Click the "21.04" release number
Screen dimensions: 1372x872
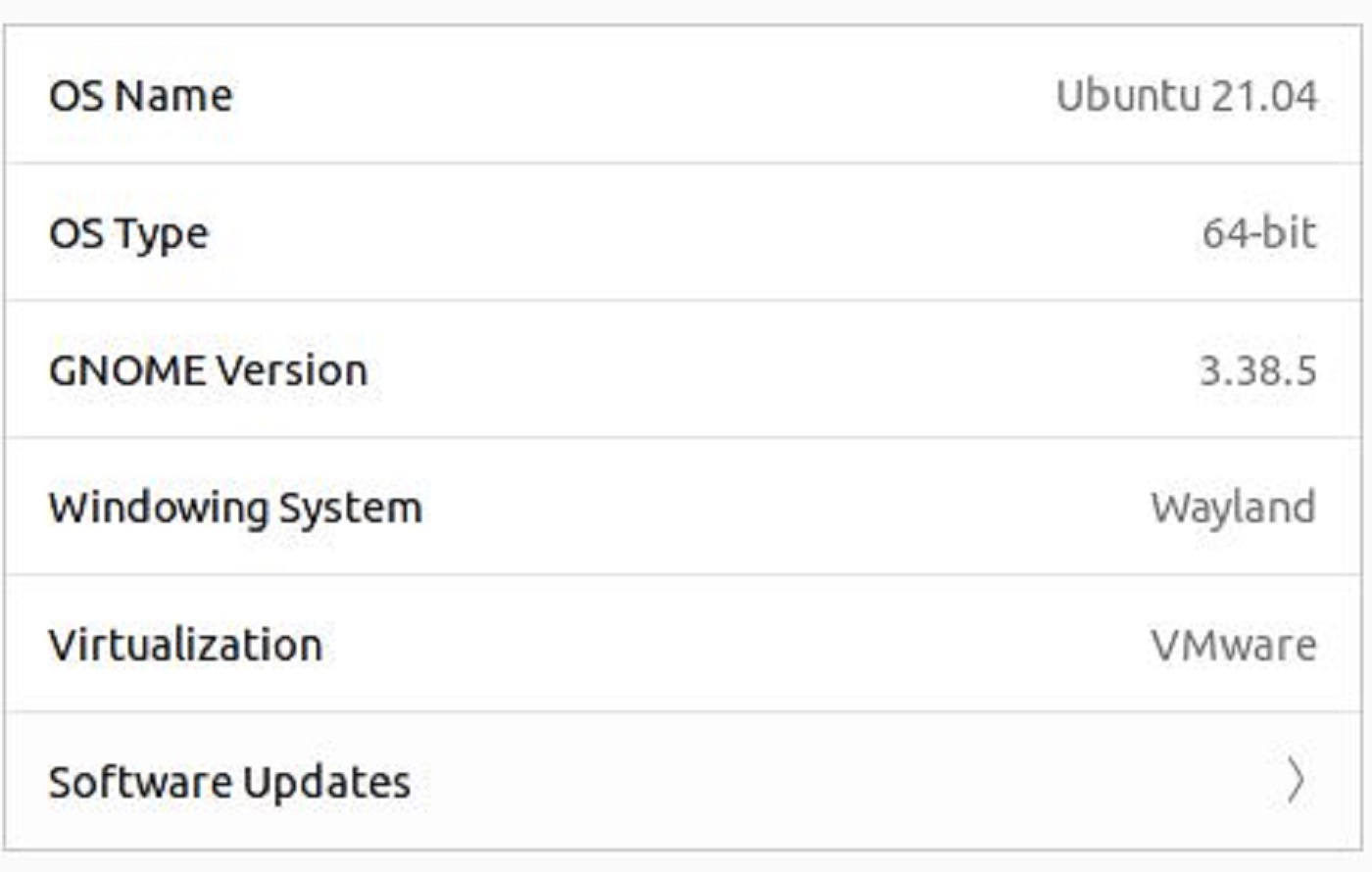click(x=1264, y=96)
